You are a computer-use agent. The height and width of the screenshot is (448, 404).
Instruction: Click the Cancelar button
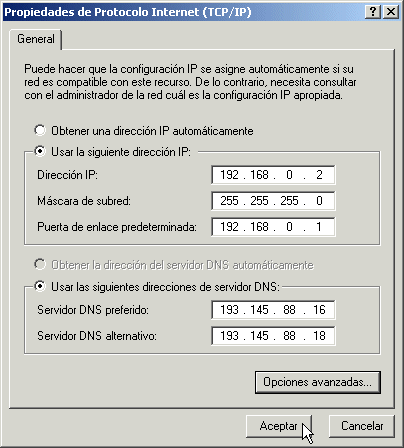[x=362, y=426]
